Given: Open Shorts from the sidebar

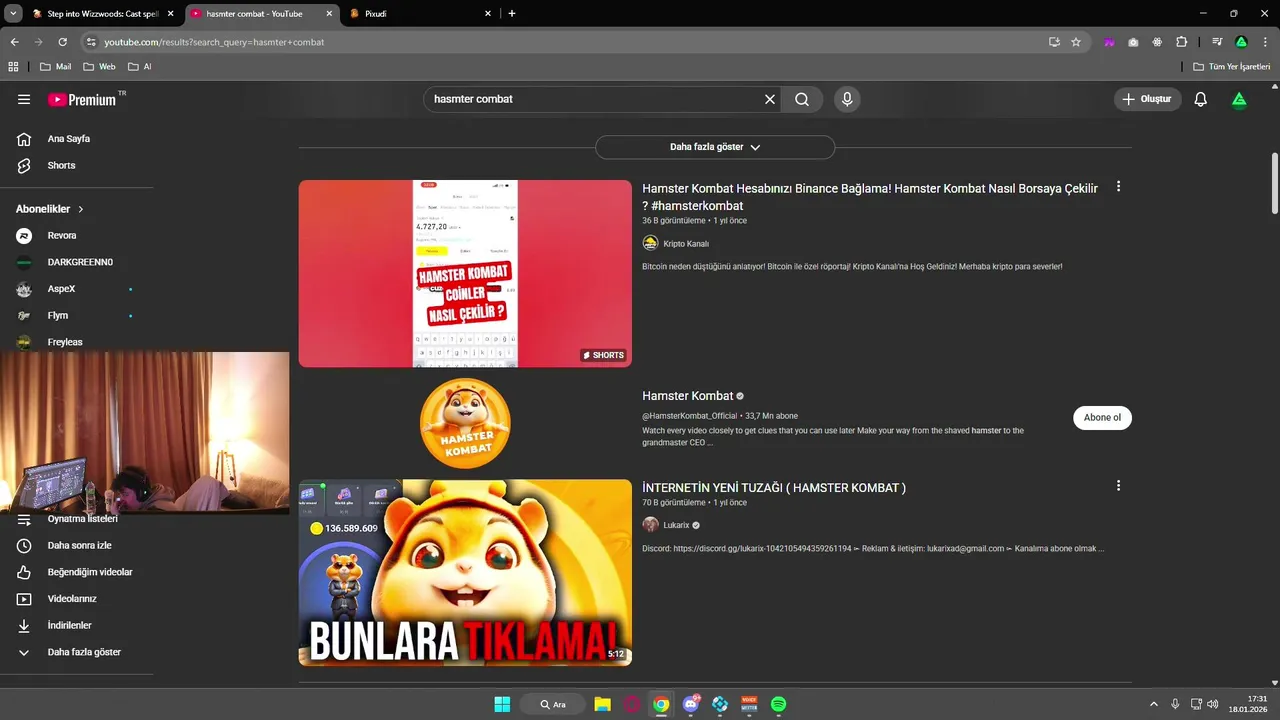Looking at the screenshot, I should (x=61, y=165).
